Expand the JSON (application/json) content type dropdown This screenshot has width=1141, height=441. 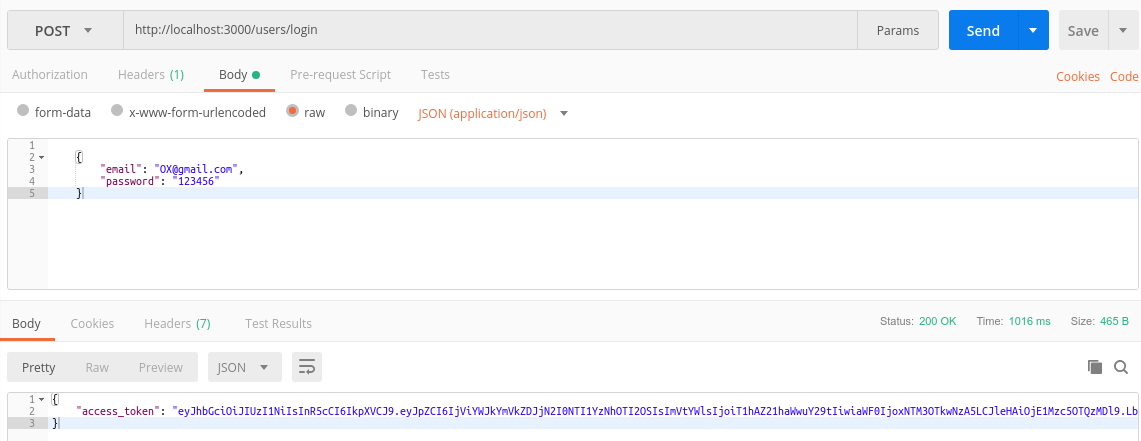(493, 114)
